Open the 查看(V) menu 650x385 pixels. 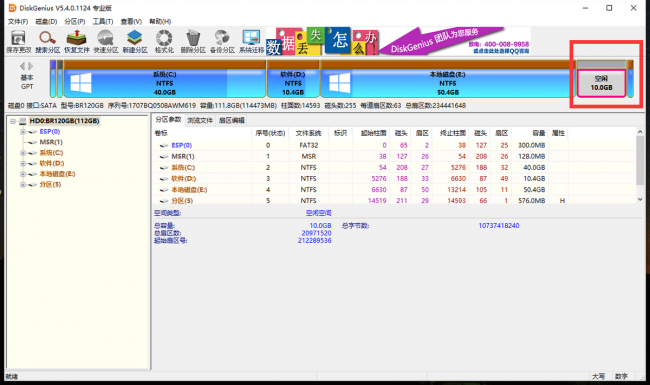tap(131, 21)
